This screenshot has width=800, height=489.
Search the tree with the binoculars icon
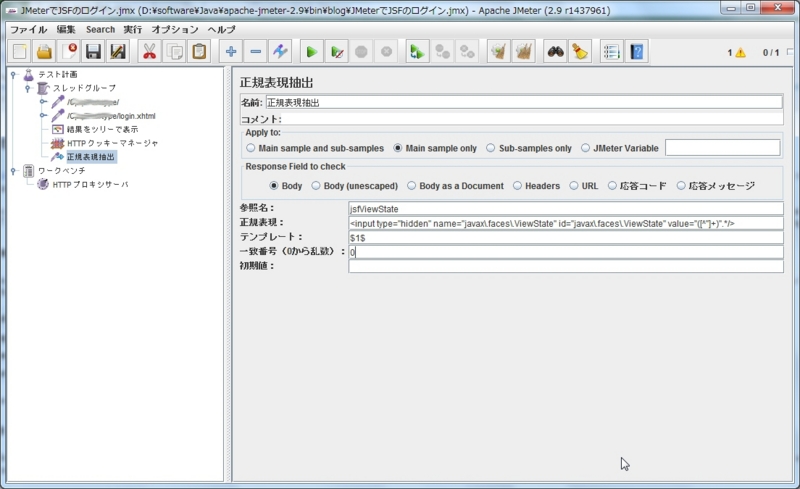pos(555,52)
